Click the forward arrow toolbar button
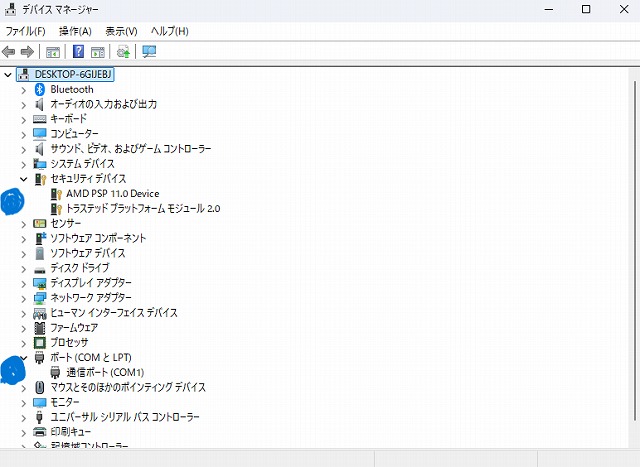Image resolution: width=640 pixels, height=467 pixels. 27,51
